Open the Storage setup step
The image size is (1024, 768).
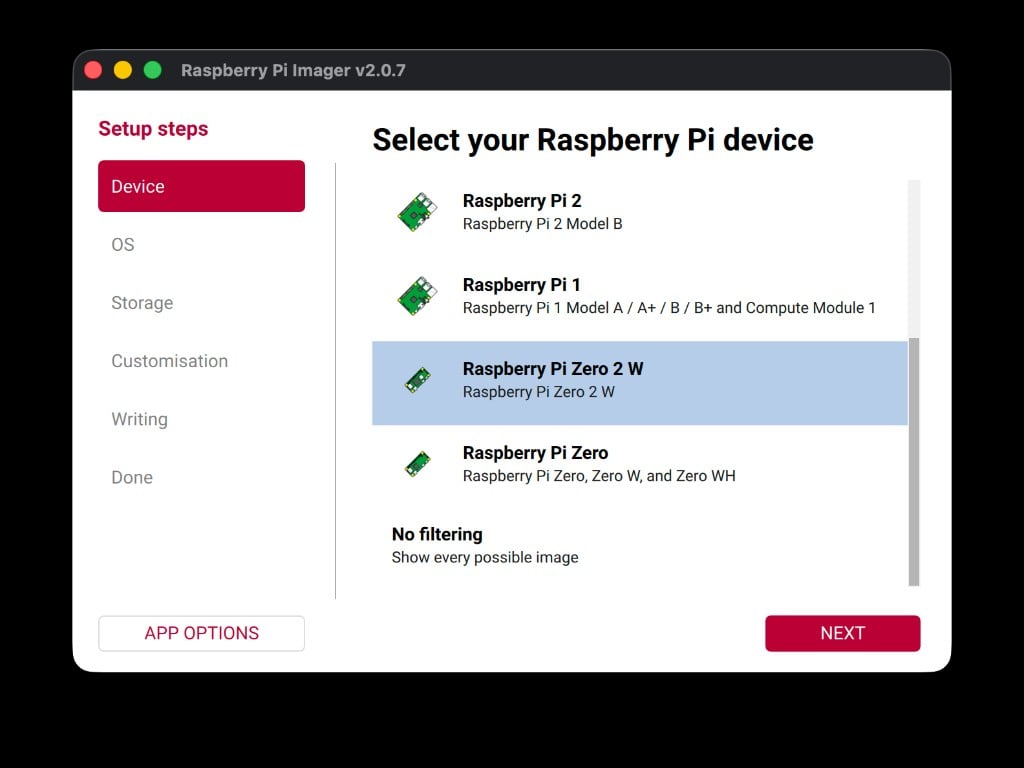pos(142,302)
